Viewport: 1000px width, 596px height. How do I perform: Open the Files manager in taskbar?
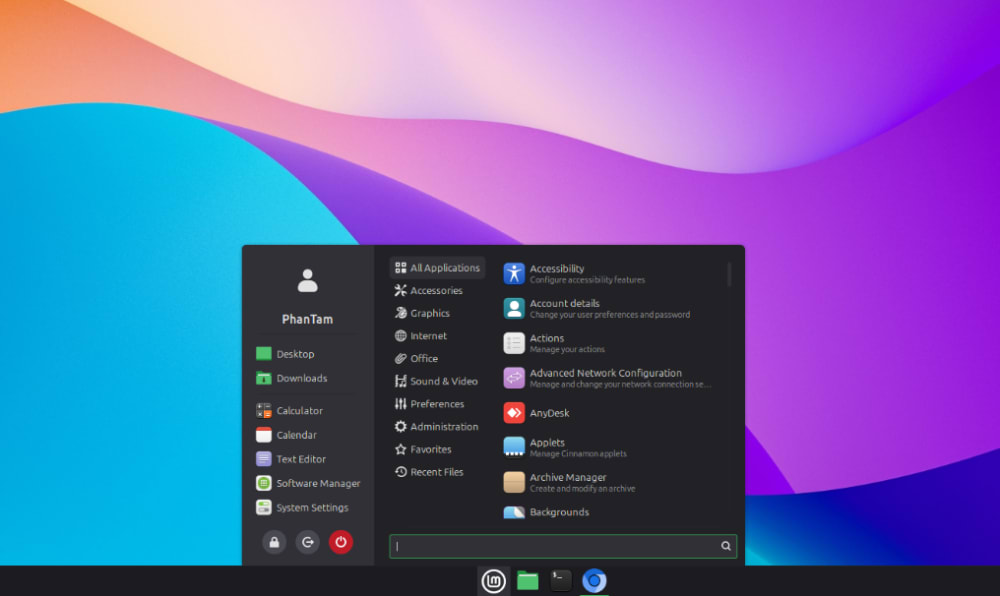pyautogui.click(x=527, y=581)
